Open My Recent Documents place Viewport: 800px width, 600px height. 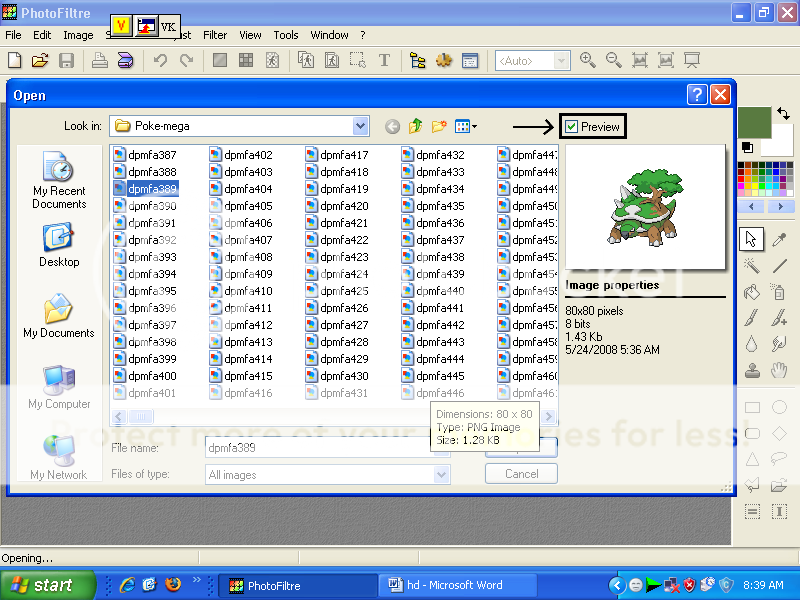pos(59,180)
